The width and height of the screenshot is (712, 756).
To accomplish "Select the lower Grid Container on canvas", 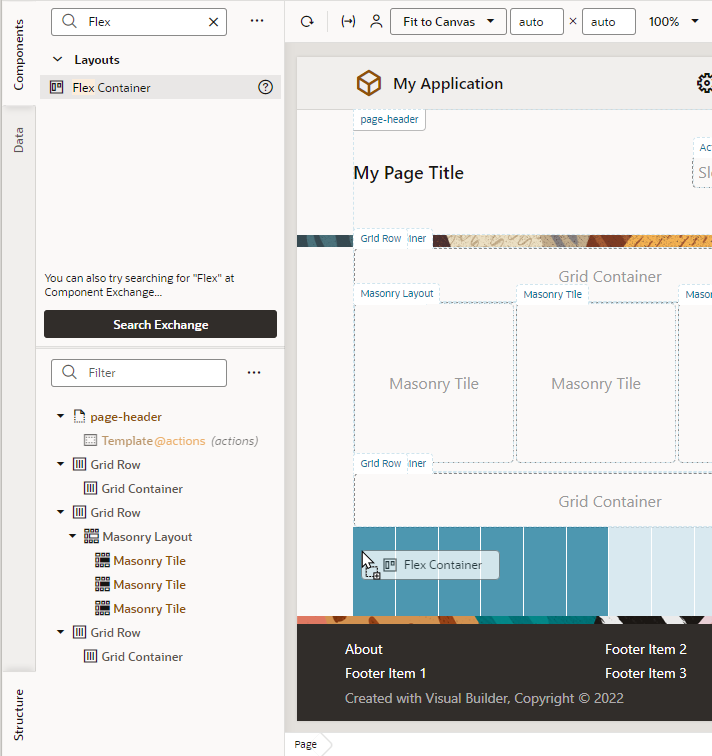I will [x=610, y=501].
